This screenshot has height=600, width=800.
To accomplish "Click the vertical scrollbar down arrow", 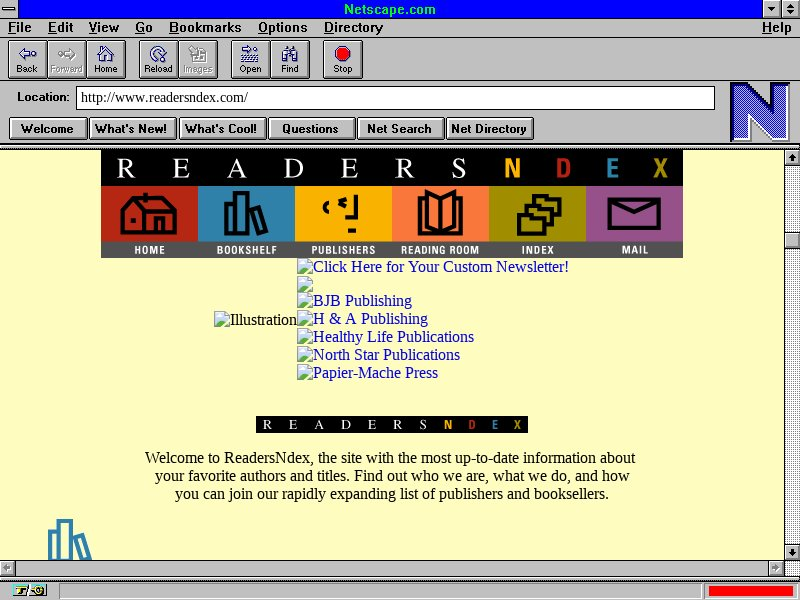I will coord(792,552).
